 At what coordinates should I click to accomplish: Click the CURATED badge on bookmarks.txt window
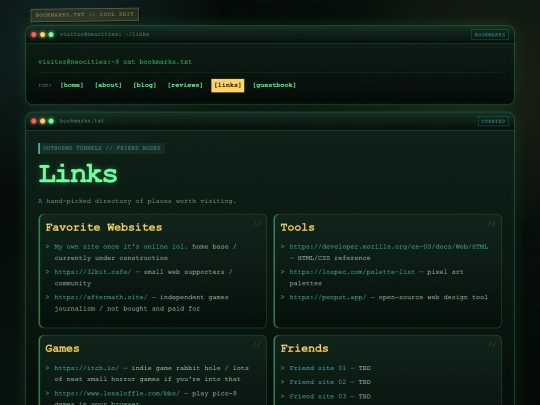493,121
